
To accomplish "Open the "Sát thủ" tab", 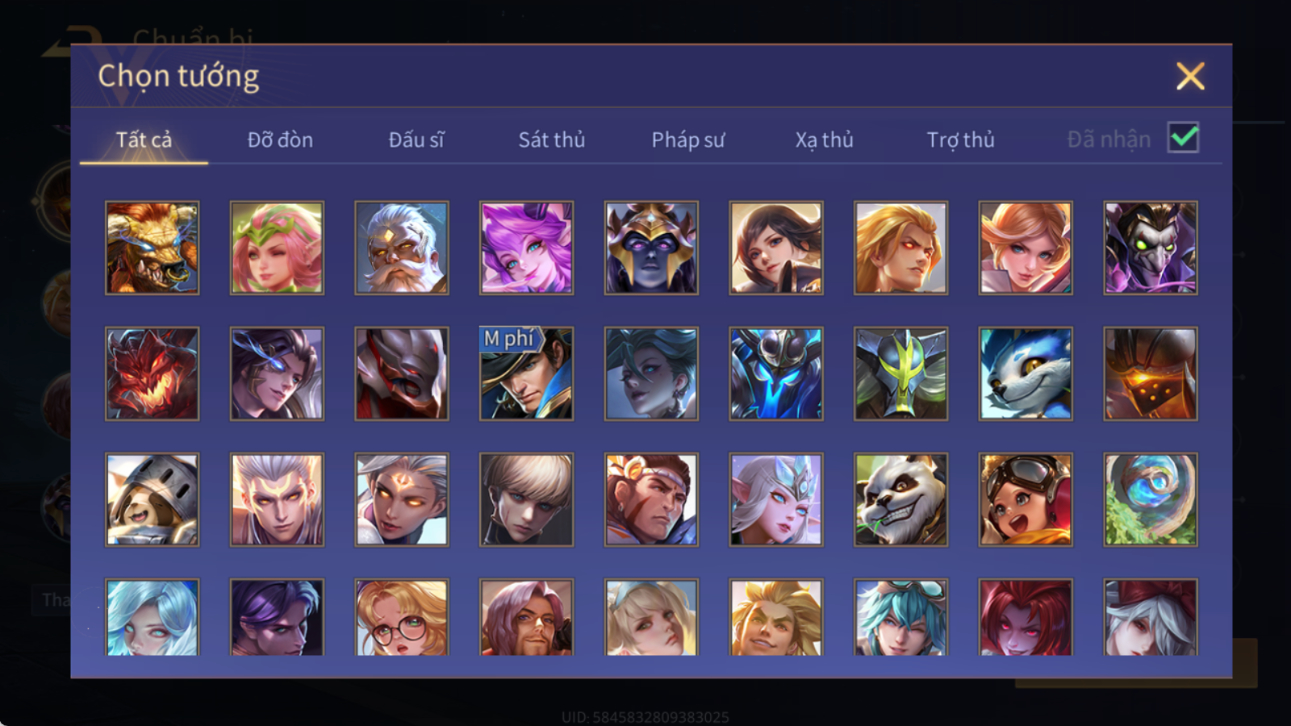I will click(x=551, y=140).
